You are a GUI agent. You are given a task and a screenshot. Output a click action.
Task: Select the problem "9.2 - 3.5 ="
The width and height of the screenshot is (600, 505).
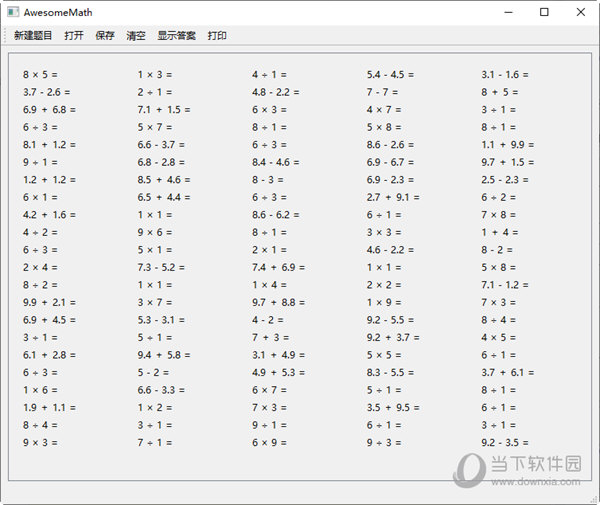coord(505,442)
